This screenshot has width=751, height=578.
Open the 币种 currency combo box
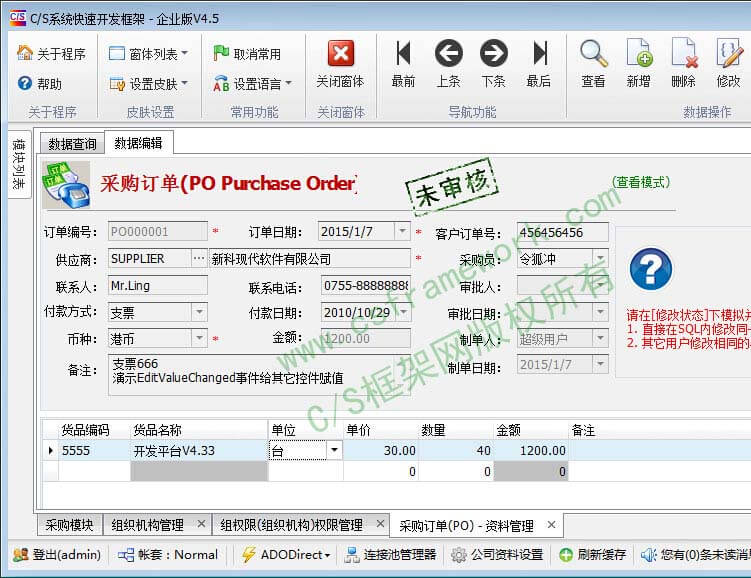click(x=199, y=339)
